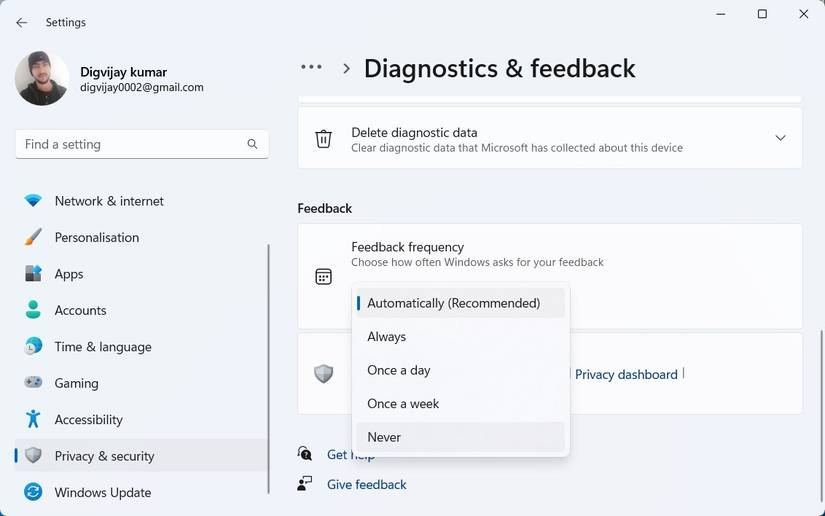The height and width of the screenshot is (516, 825).
Task: Expand the Delete diagnostic data section
Action: pyautogui.click(x=780, y=138)
